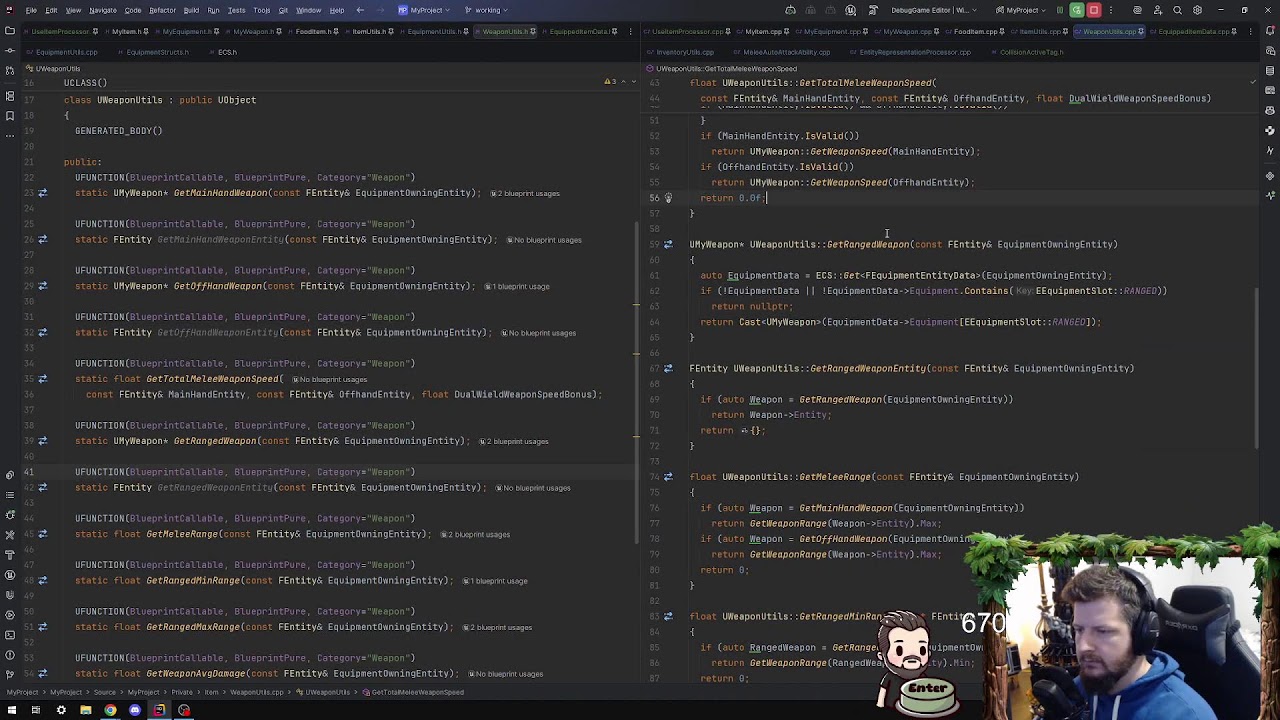This screenshot has width=1280, height=720.
Task: Open the Explorer folder tool window icon
Action: coord(10,31)
